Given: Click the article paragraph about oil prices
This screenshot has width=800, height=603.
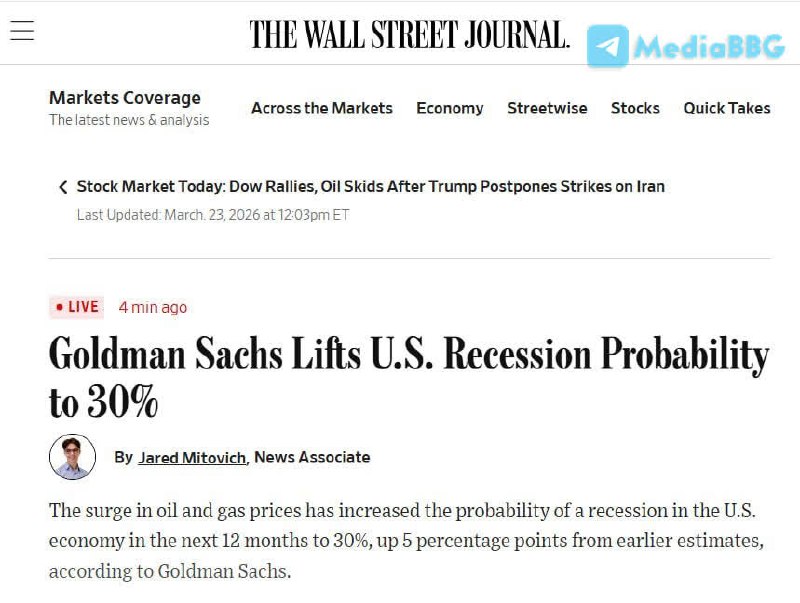Looking at the screenshot, I should (x=400, y=541).
